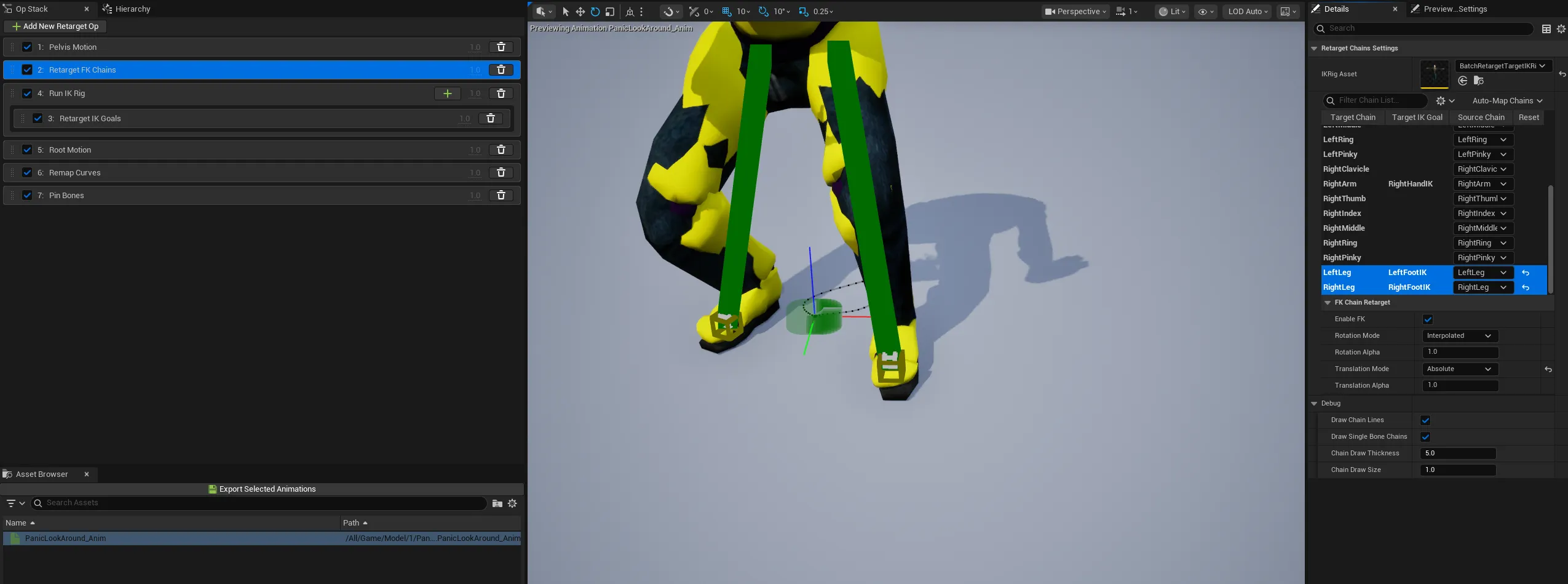This screenshot has width=1568, height=584.
Task: Add child op to Run IK Rig with green plus
Action: [448, 94]
